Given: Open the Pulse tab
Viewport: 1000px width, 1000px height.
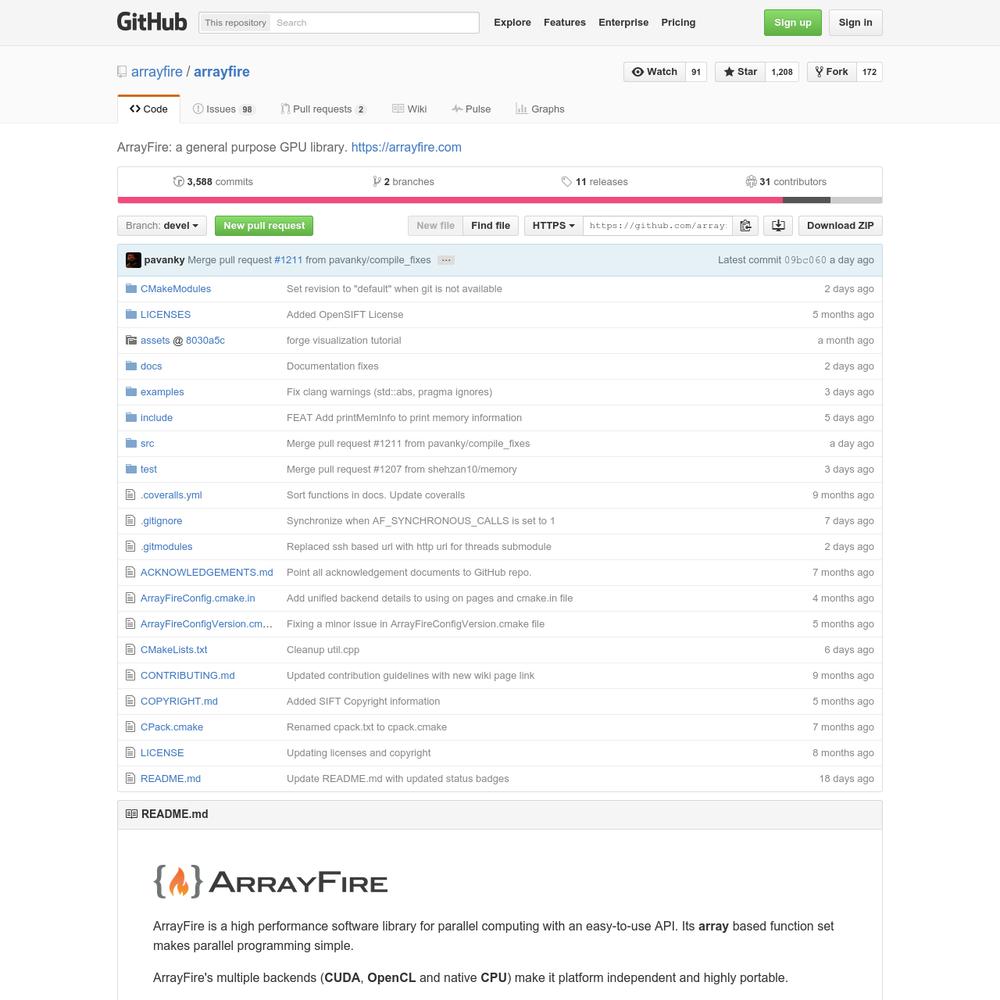Looking at the screenshot, I should tap(471, 109).
